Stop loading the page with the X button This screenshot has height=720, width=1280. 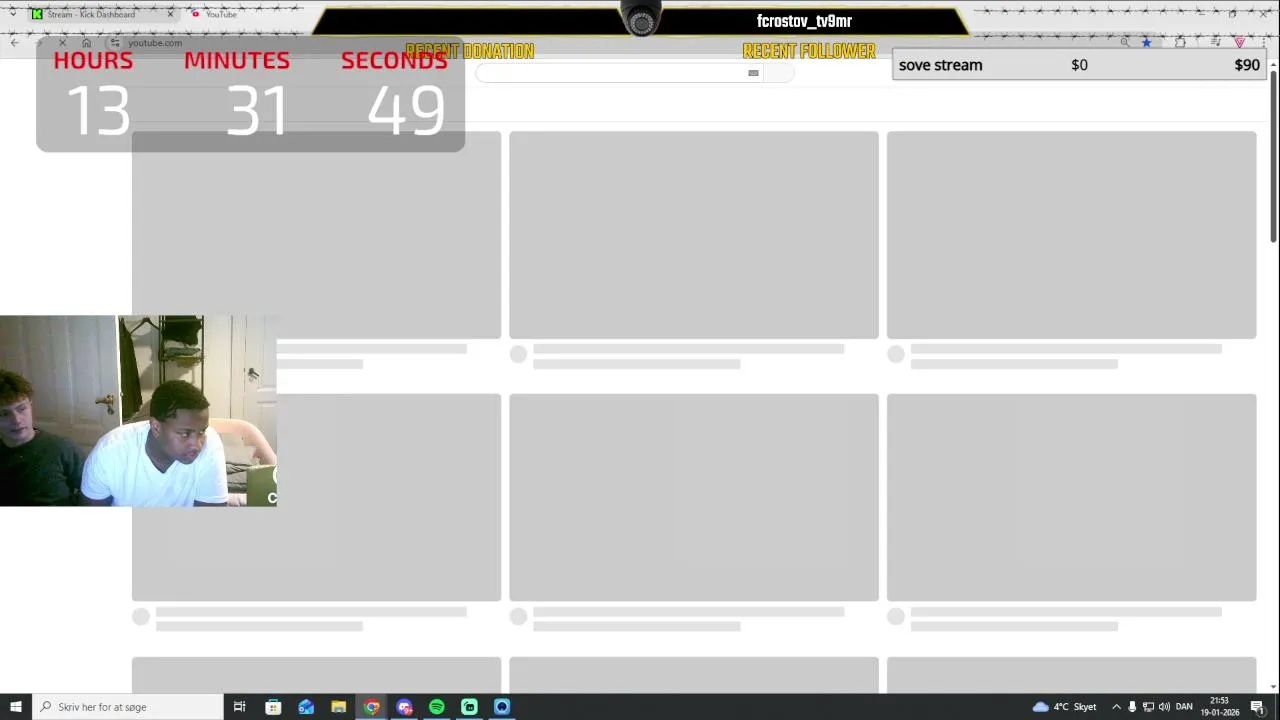62,42
